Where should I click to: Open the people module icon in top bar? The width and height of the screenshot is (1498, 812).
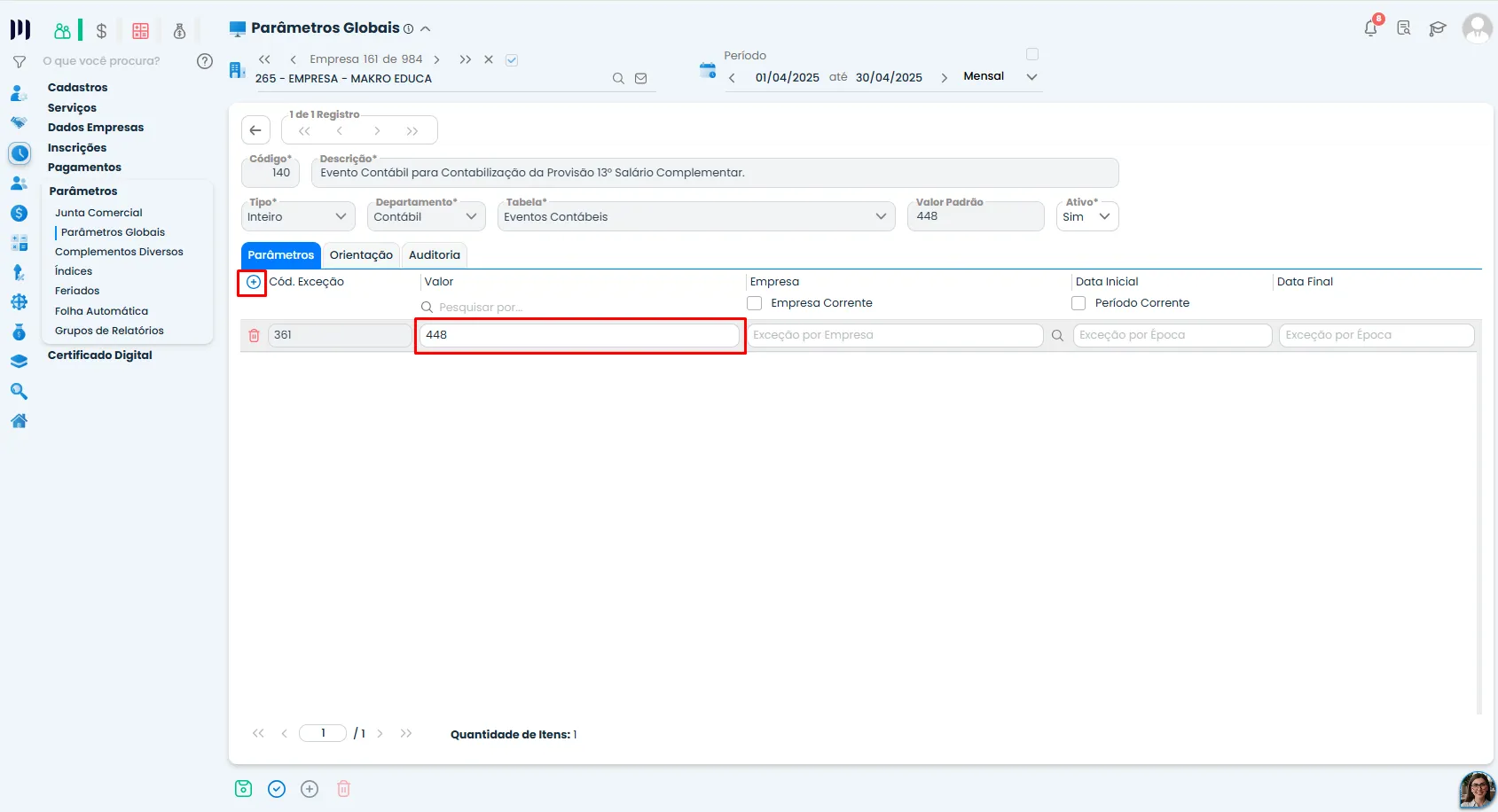pos(62,31)
